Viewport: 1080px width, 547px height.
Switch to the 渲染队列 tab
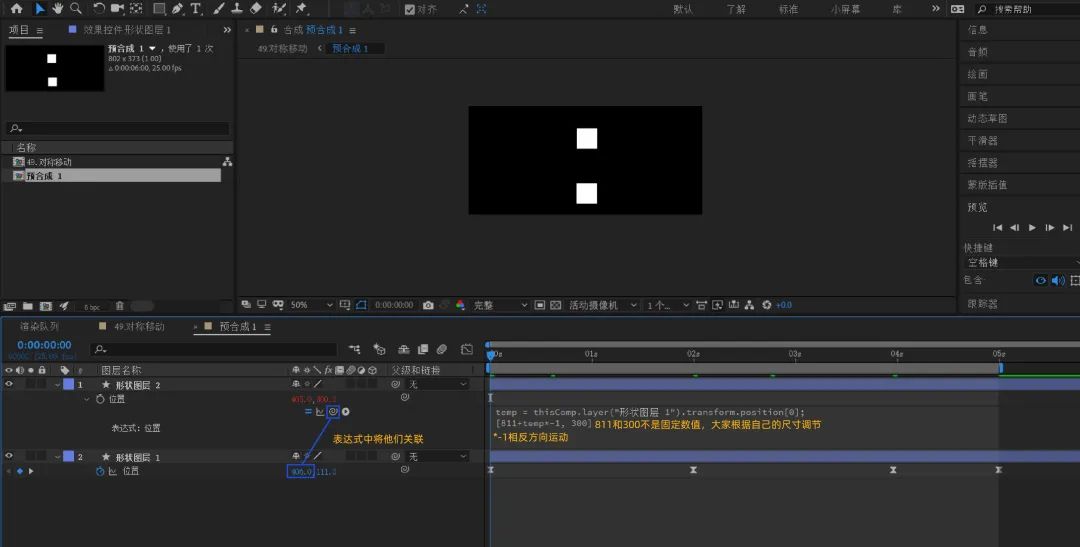tap(39, 327)
